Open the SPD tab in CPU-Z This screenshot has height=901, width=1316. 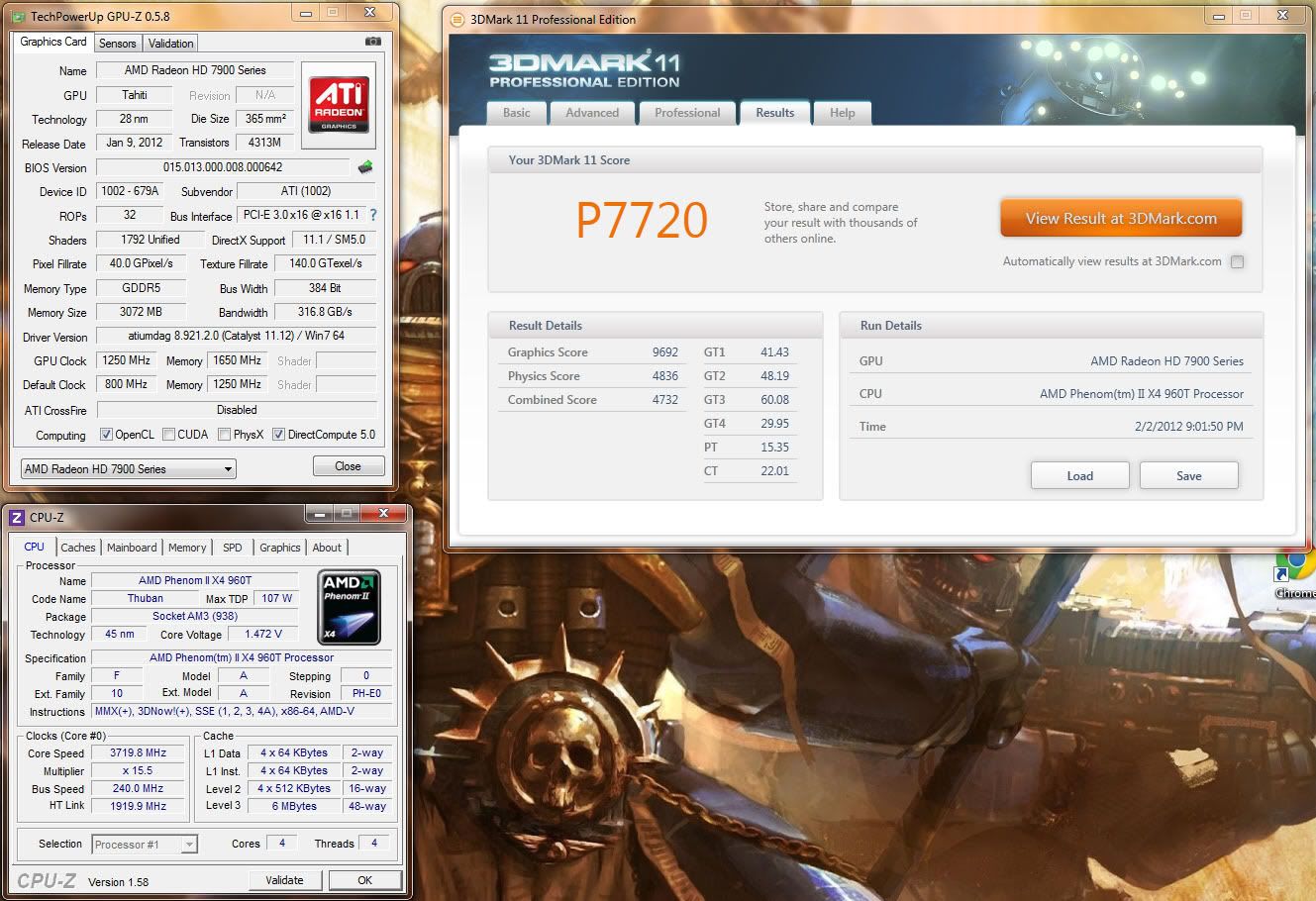pos(233,548)
